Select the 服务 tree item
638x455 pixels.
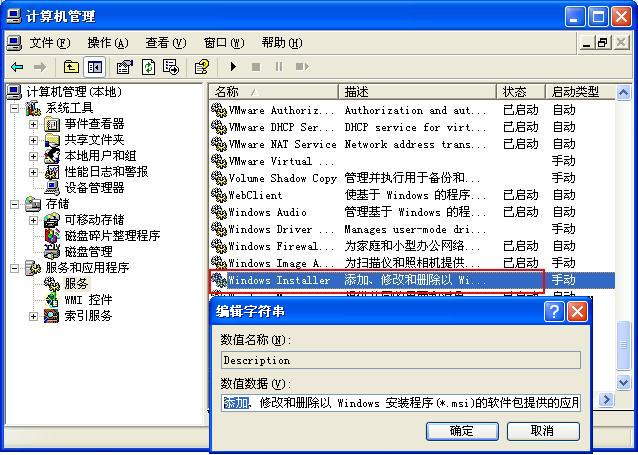coord(76,284)
